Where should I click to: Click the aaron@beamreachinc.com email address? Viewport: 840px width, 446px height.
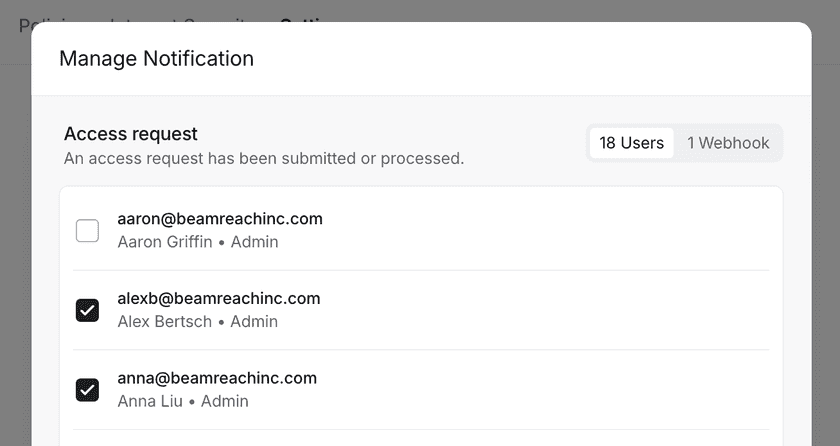pyautogui.click(x=220, y=218)
